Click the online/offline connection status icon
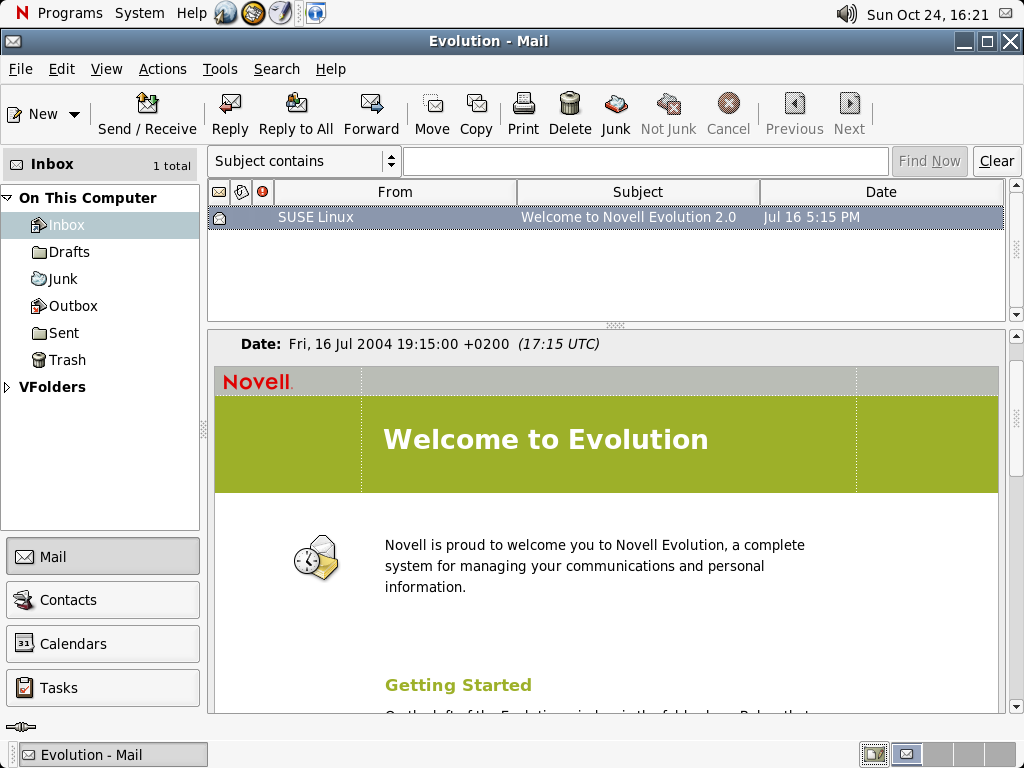 tap(21, 727)
